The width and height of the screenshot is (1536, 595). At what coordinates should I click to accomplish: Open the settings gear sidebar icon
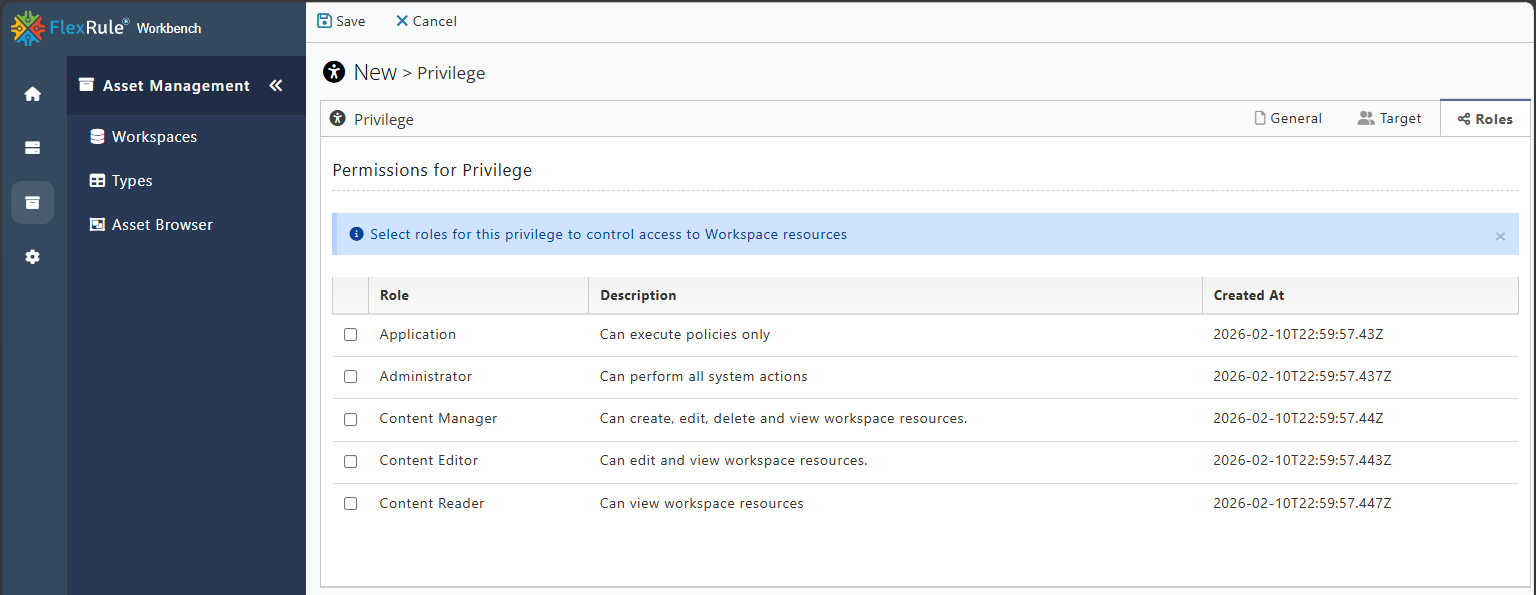(x=32, y=257)
